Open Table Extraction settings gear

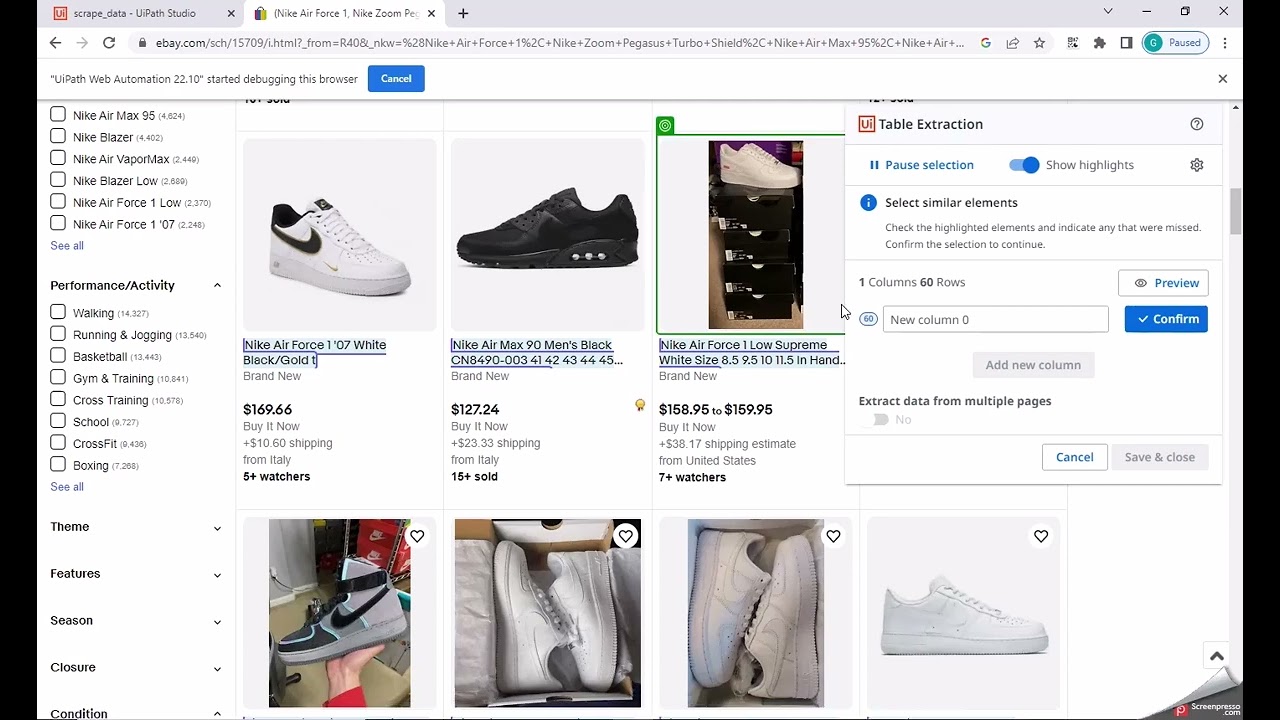[1197, 165]
